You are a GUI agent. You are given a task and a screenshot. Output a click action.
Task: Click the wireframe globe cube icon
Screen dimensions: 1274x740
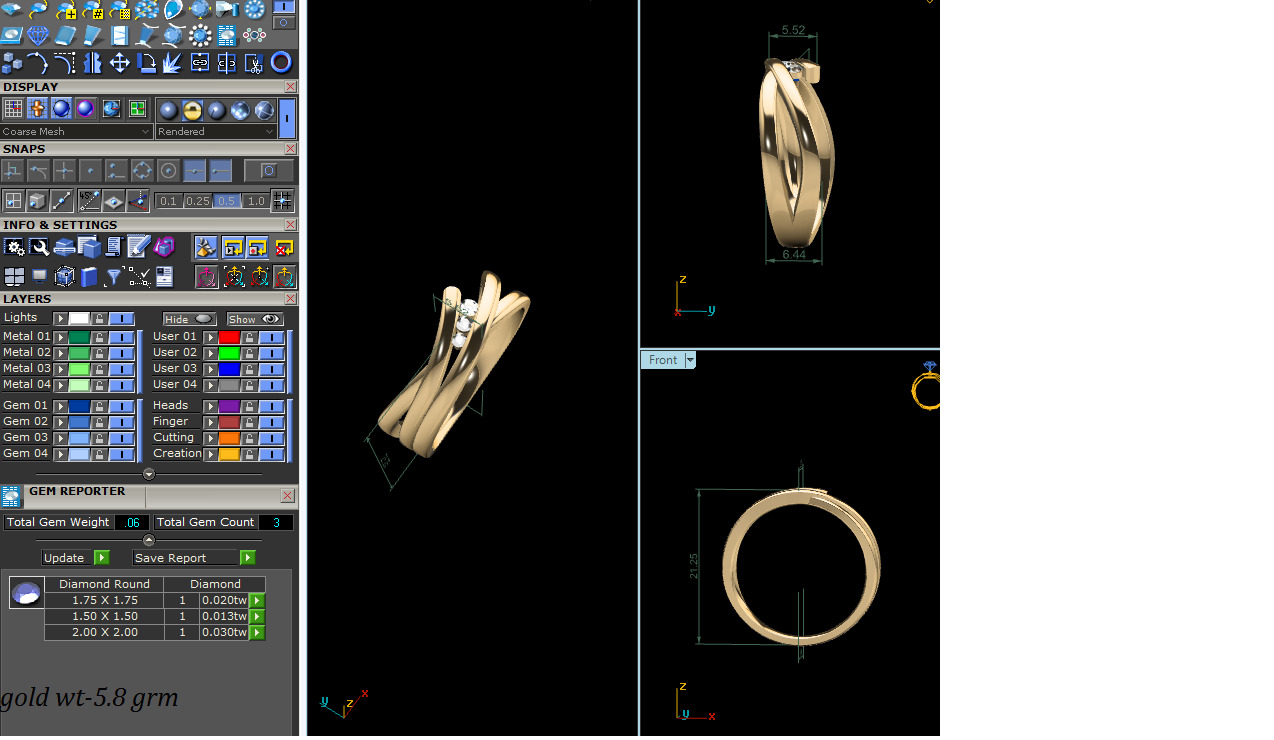click(64, 277)
